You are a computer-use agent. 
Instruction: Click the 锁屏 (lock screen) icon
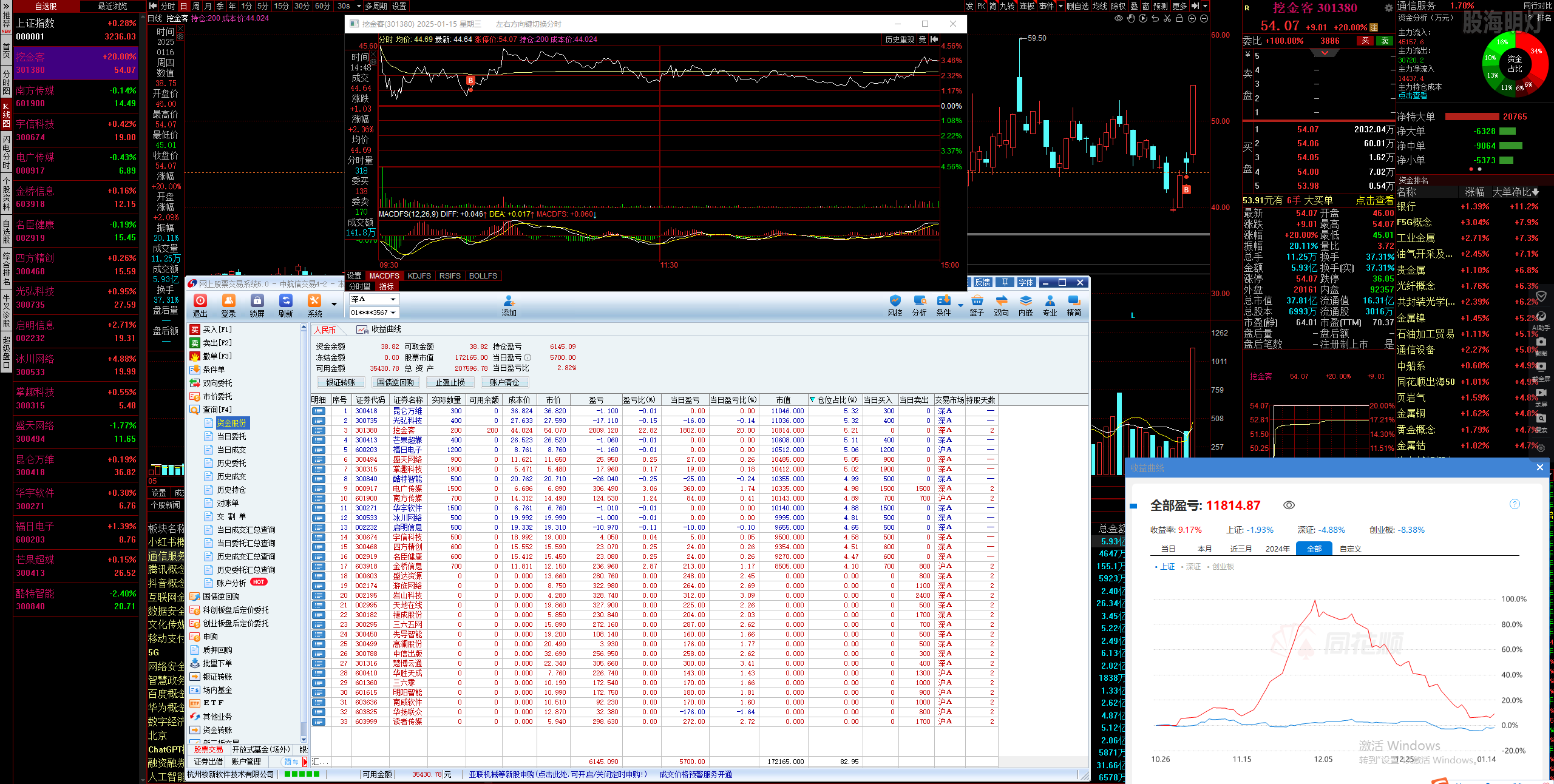pos(257,305)
